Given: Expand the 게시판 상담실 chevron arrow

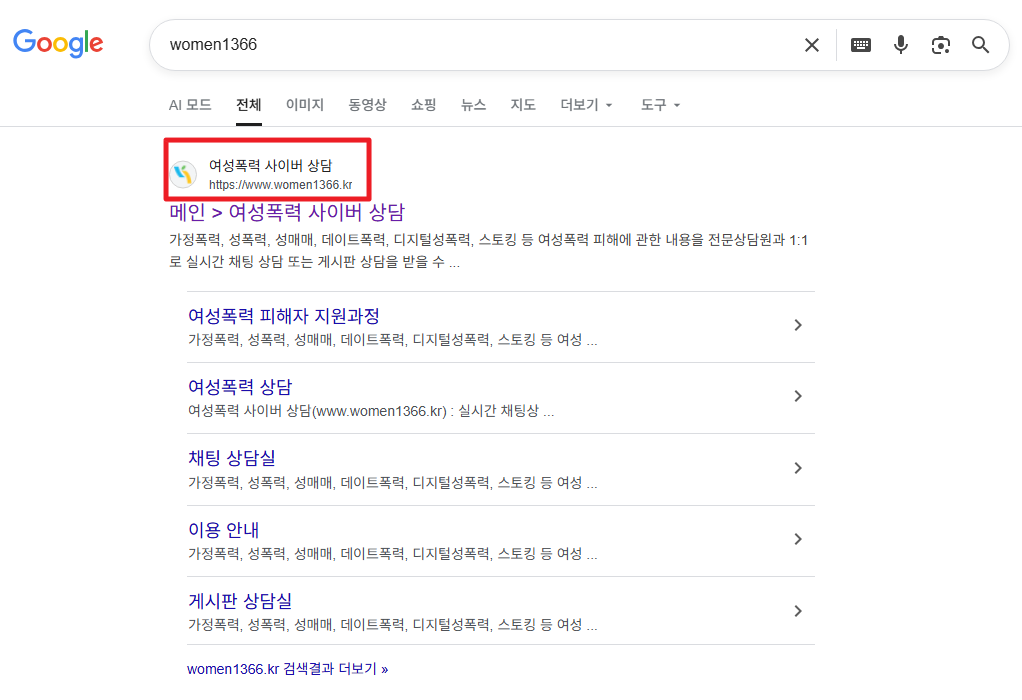Looking at the screenshot, I should (797, 610).
